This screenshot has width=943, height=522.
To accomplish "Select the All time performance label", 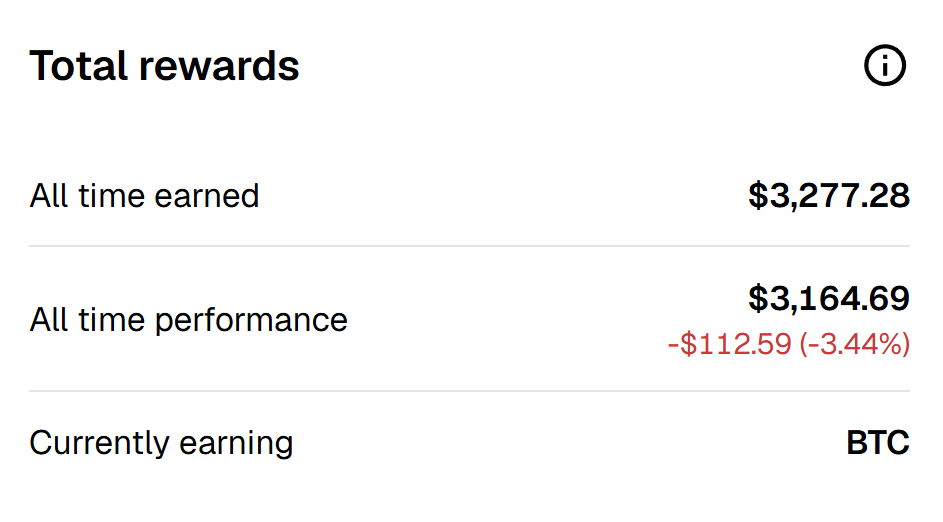I will 189,319.
